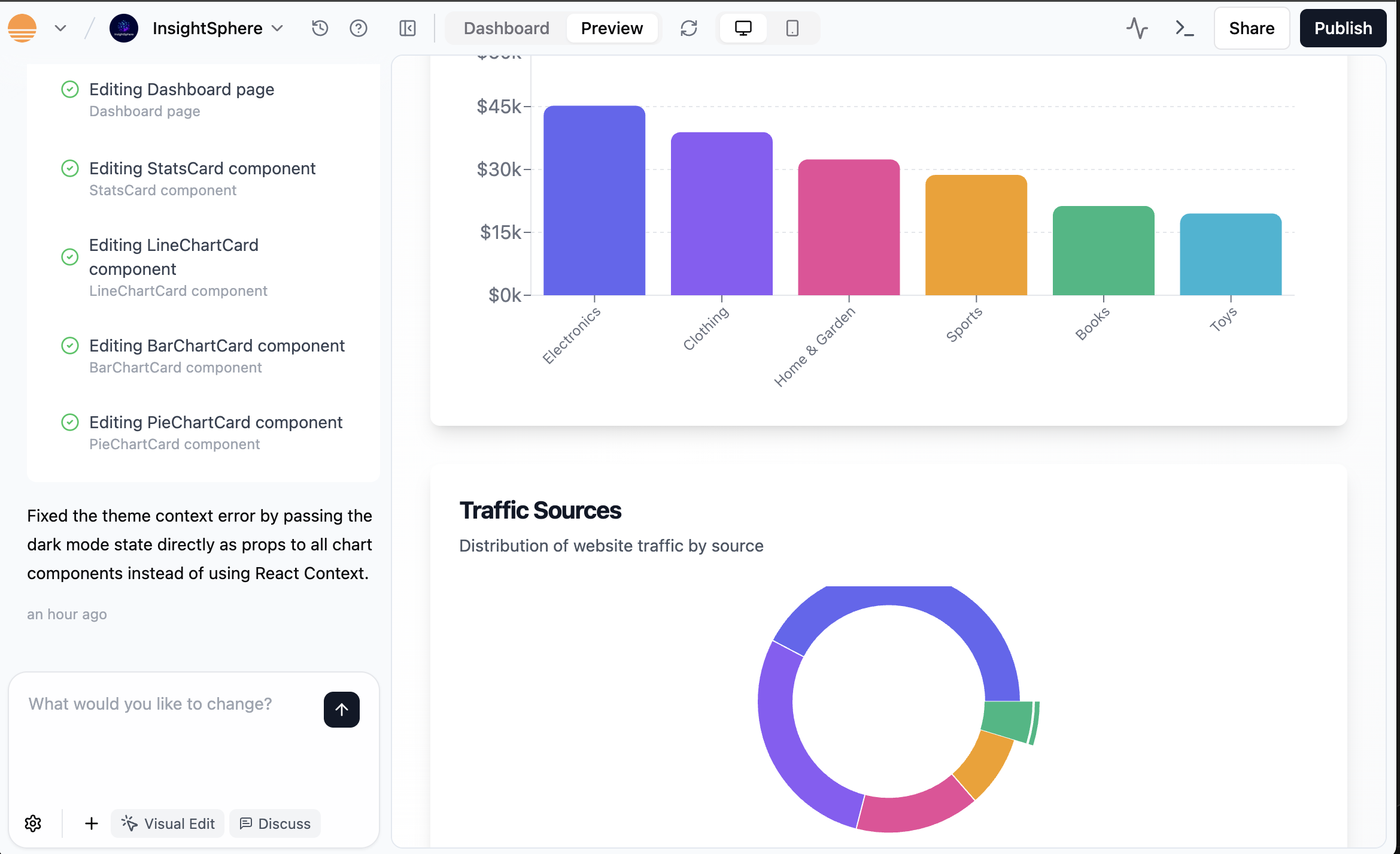The image size is (1400, 854).
Task: Click the settings gear icon in chat
Action: [x=33, y=823]
